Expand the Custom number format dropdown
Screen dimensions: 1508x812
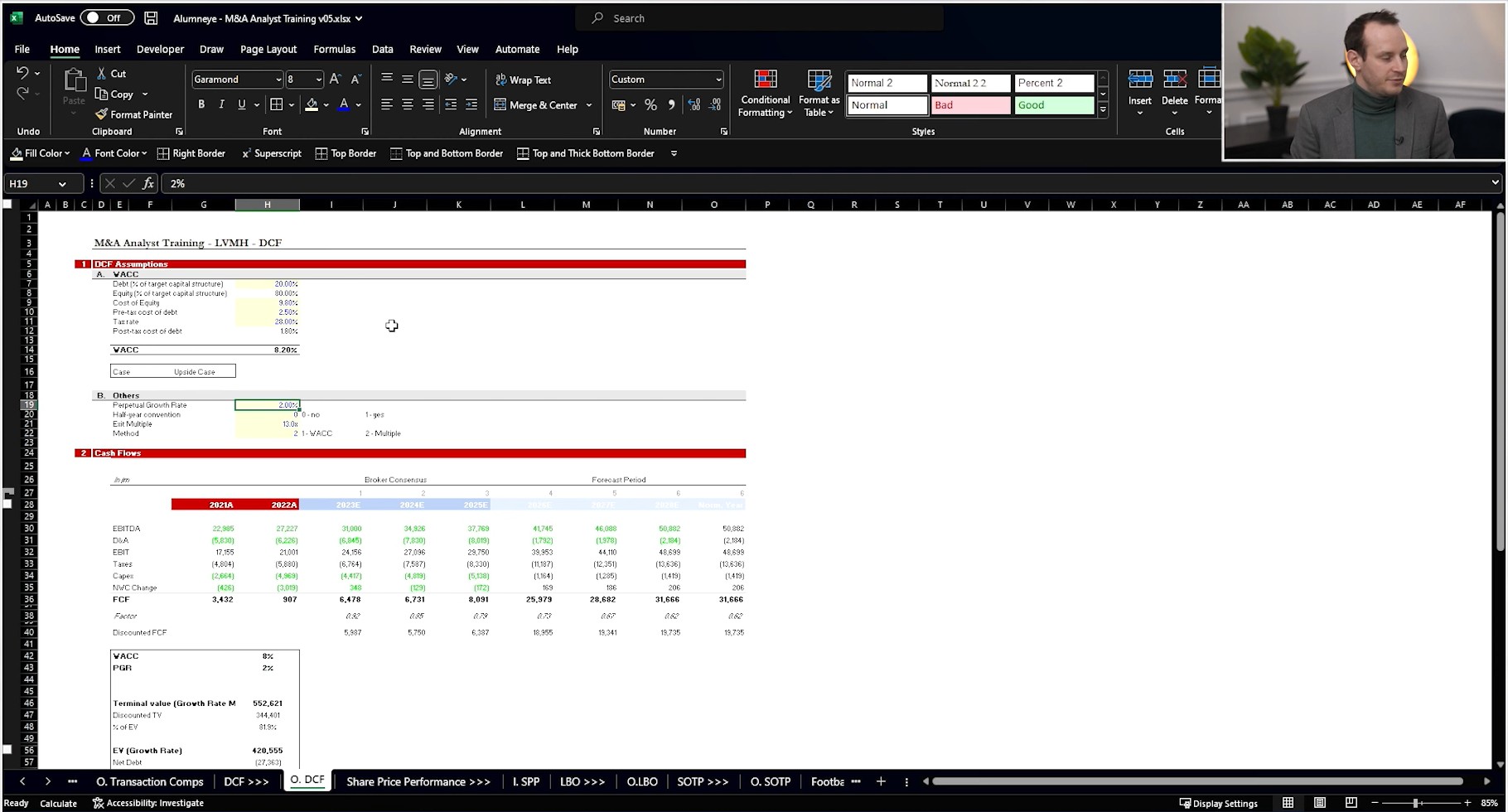tap(718, 80)
